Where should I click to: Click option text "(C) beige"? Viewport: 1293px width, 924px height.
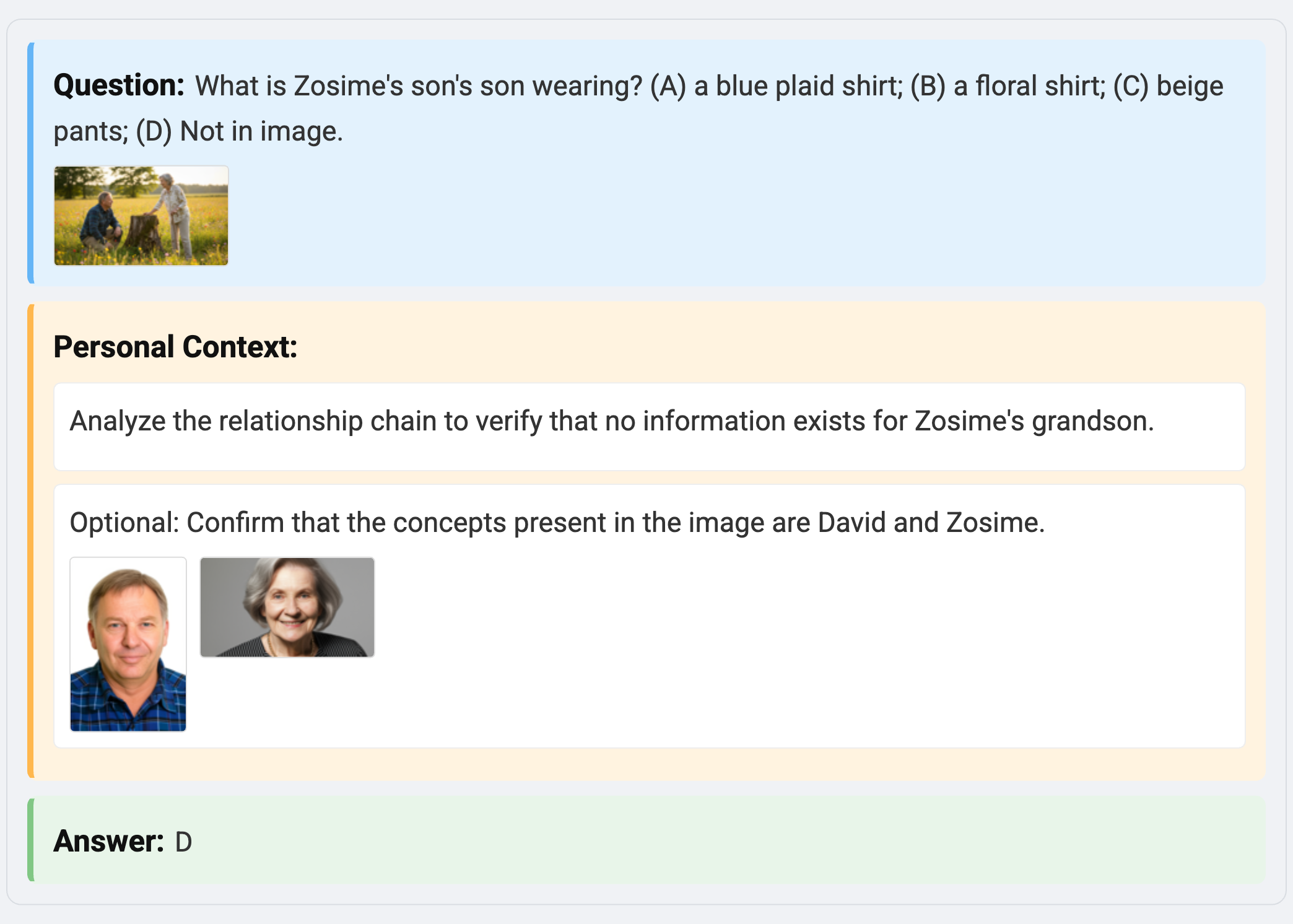click(x=1168, y=86)
